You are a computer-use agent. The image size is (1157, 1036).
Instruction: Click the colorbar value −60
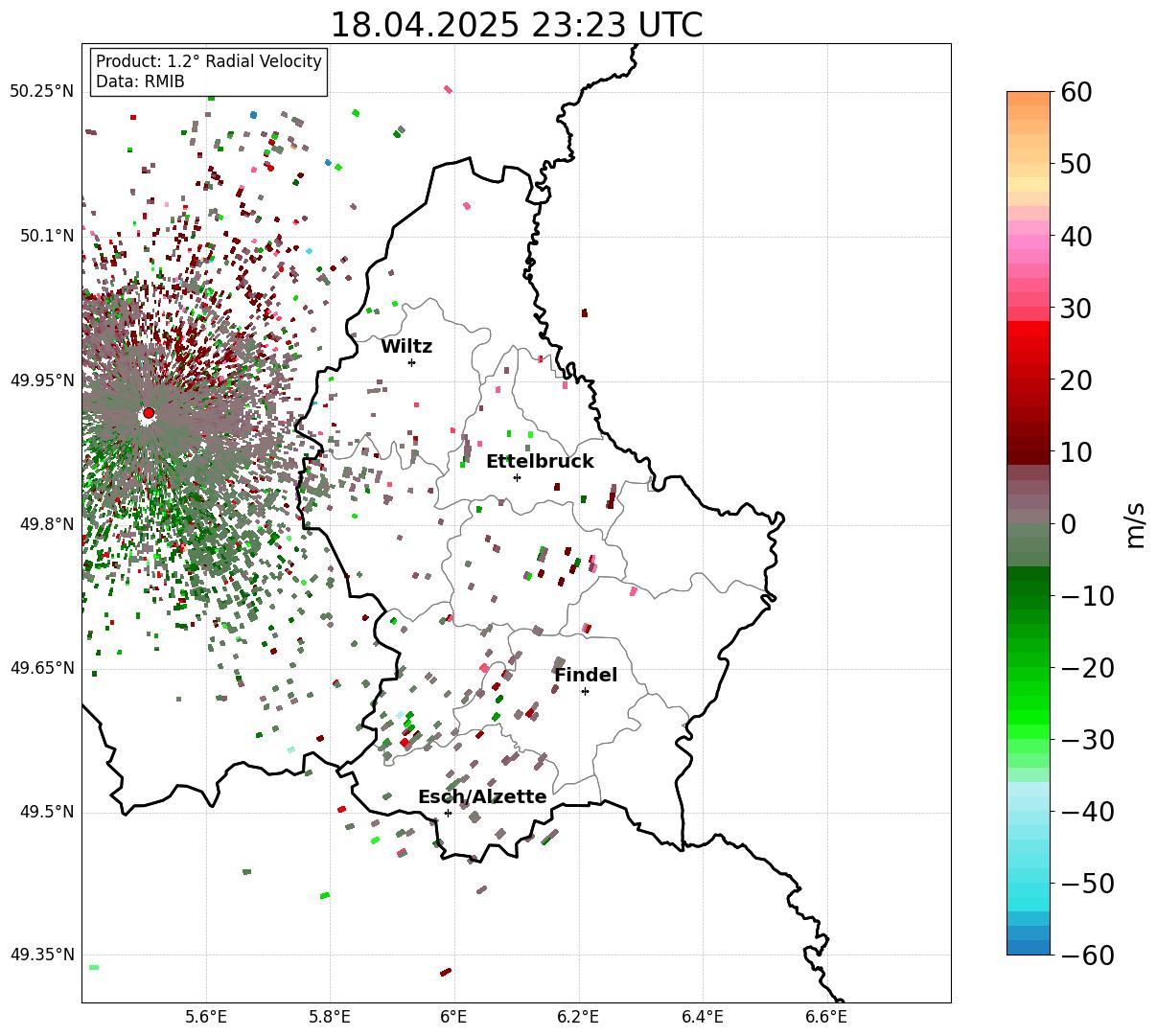[x=1087, y=955]
